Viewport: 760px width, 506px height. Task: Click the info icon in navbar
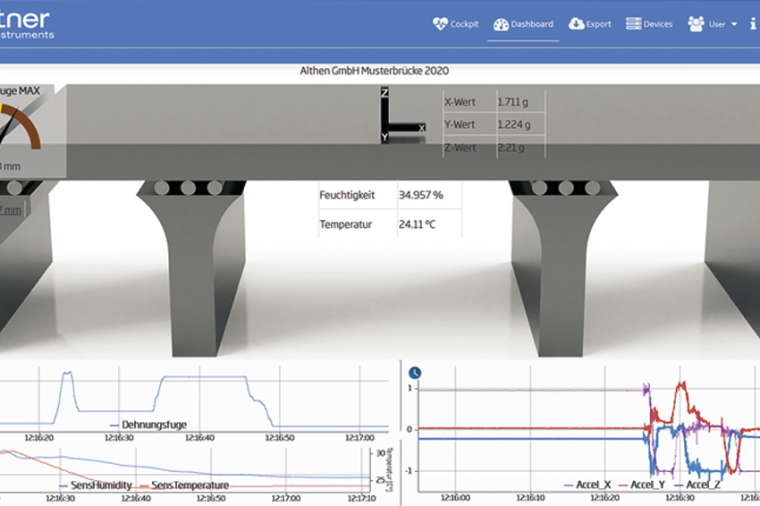click(753, 23)
